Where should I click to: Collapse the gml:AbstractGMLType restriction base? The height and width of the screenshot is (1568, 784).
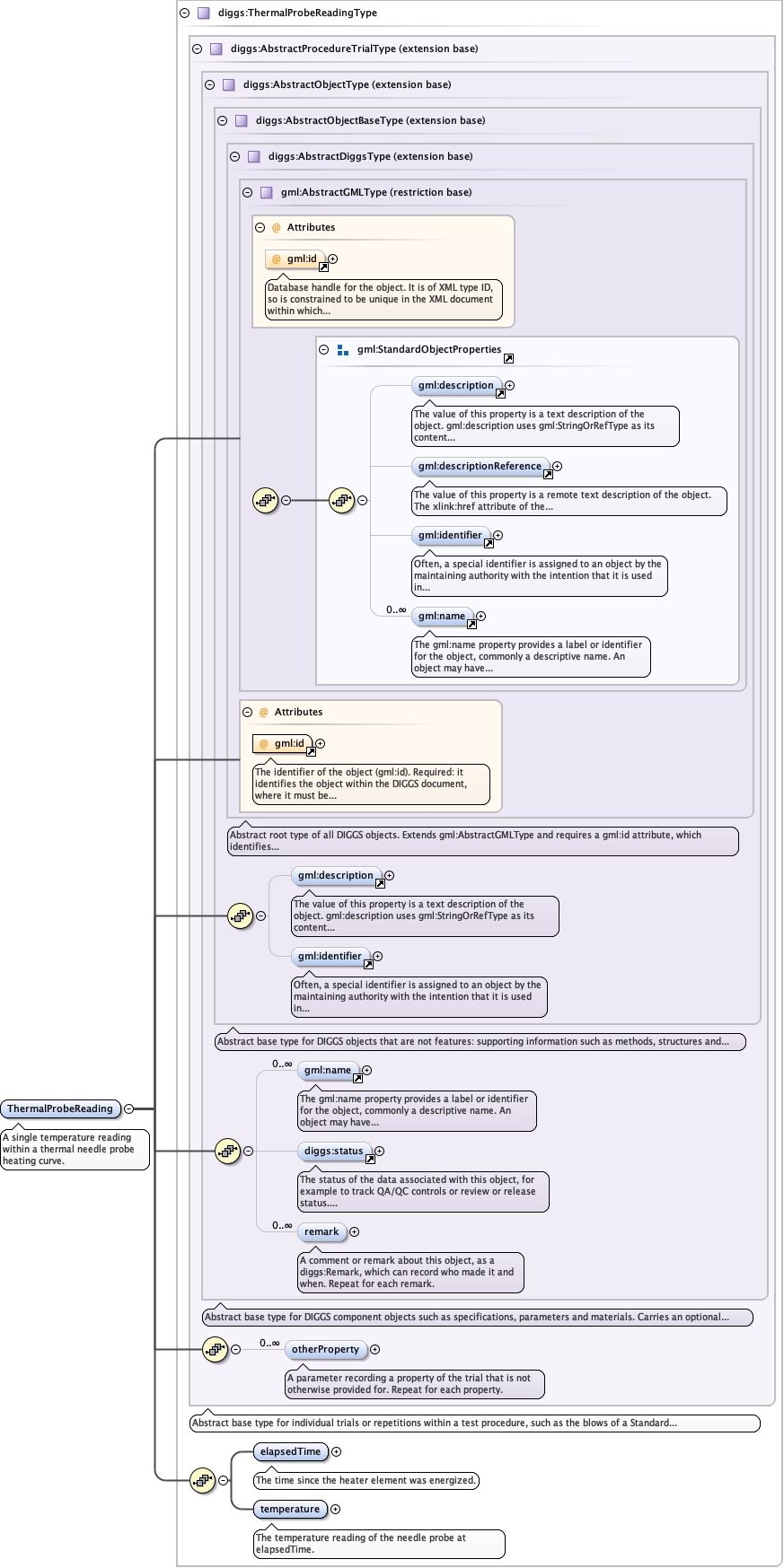tap(248, 193)
